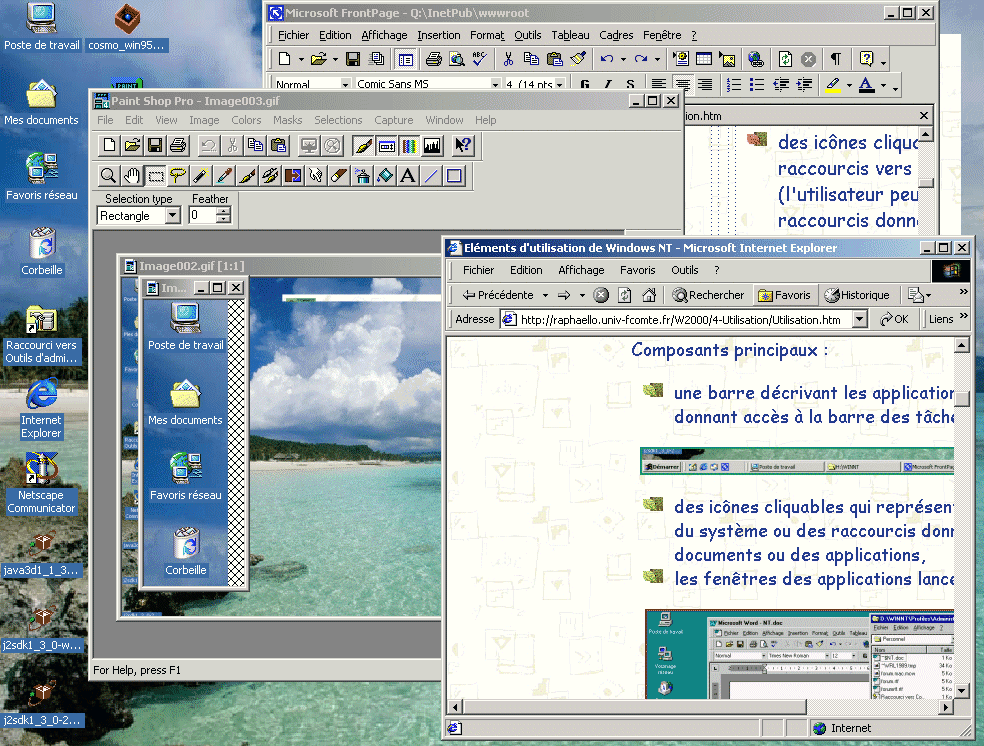
Task: Pick the Magnifier zoom tool
Action: pos(108,177)
